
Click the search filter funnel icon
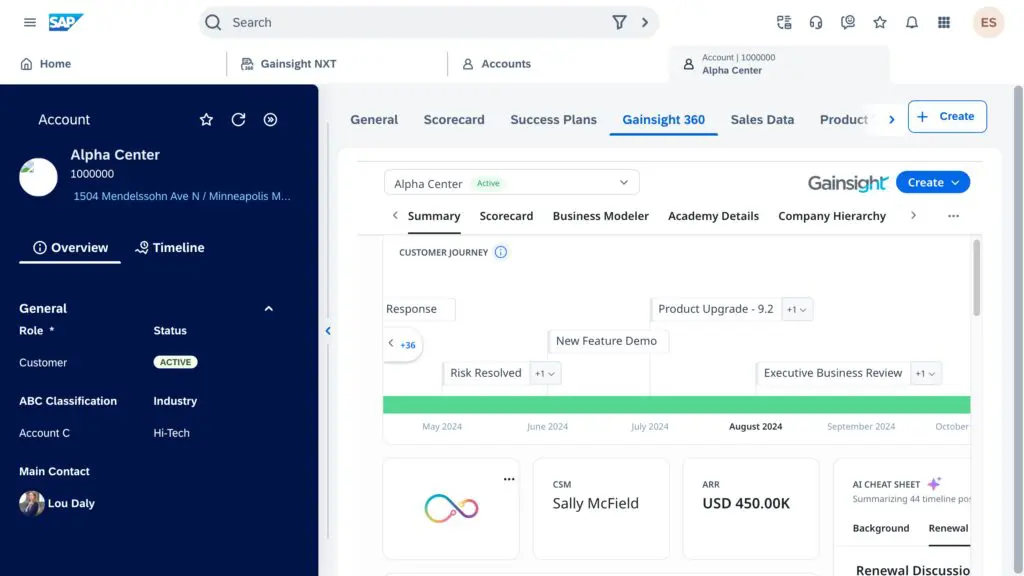pyautogui.click(x=619, y=22)
